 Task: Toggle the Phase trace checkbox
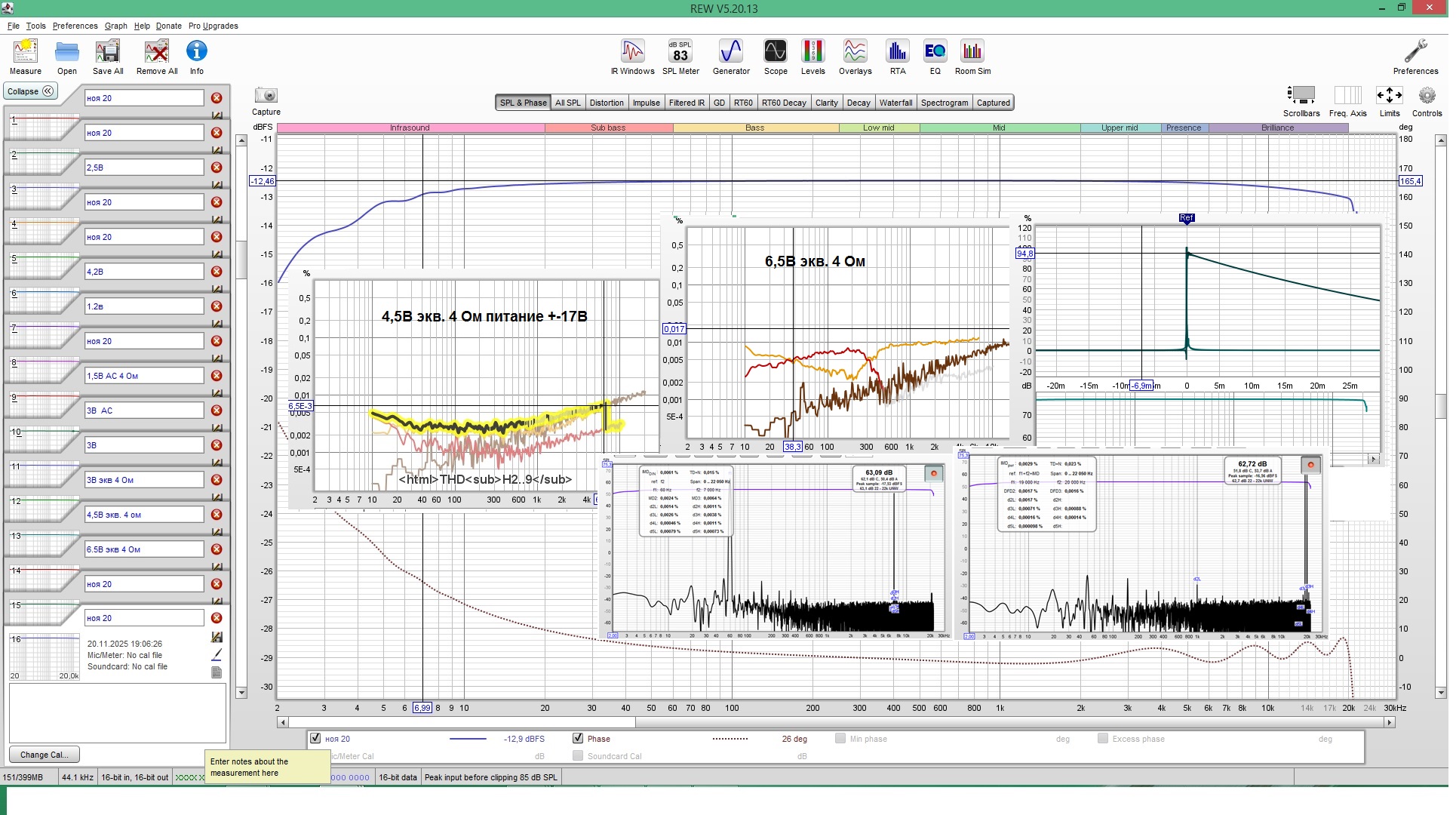coord(578,739)
